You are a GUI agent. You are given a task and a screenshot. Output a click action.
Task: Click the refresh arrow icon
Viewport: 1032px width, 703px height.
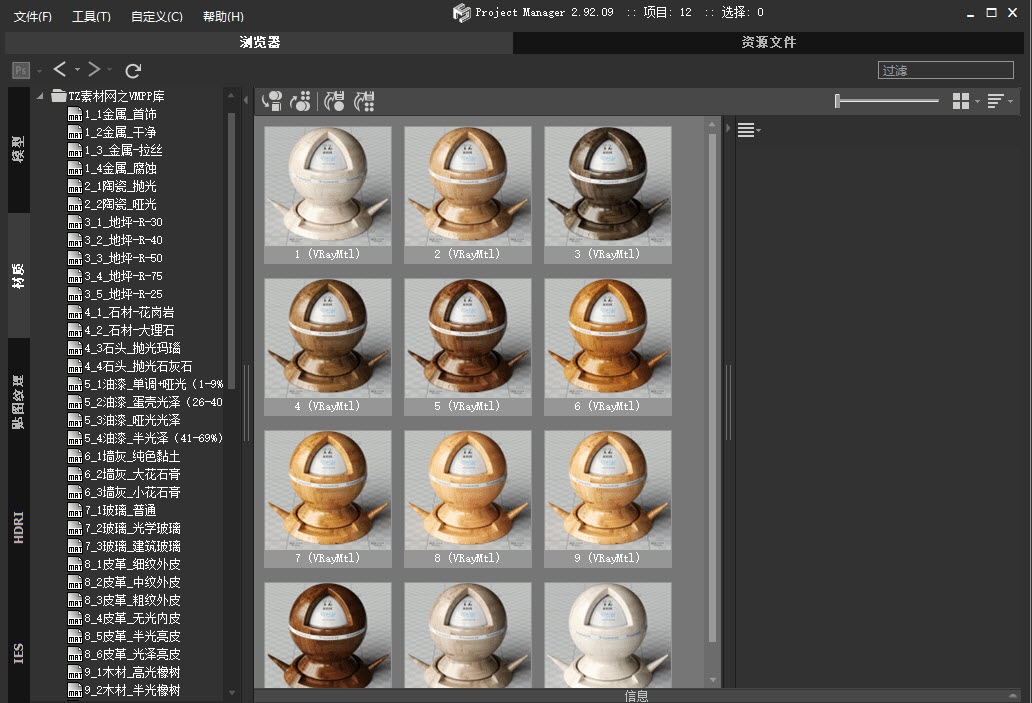[133, 70]
